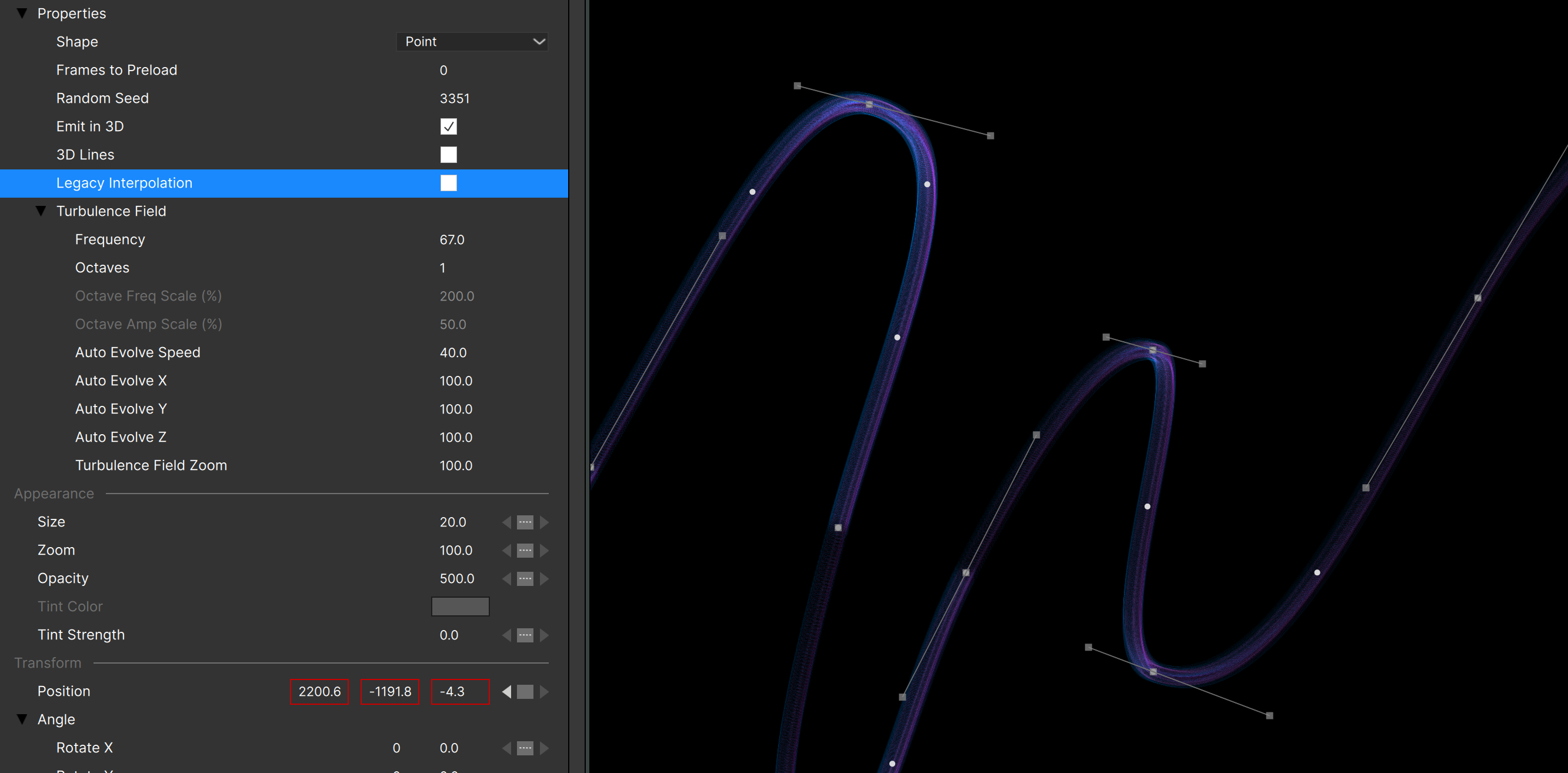Screen dimensions: 1568x773
Task: Go to the previous Size keyframe
Action: click(506, 522)
